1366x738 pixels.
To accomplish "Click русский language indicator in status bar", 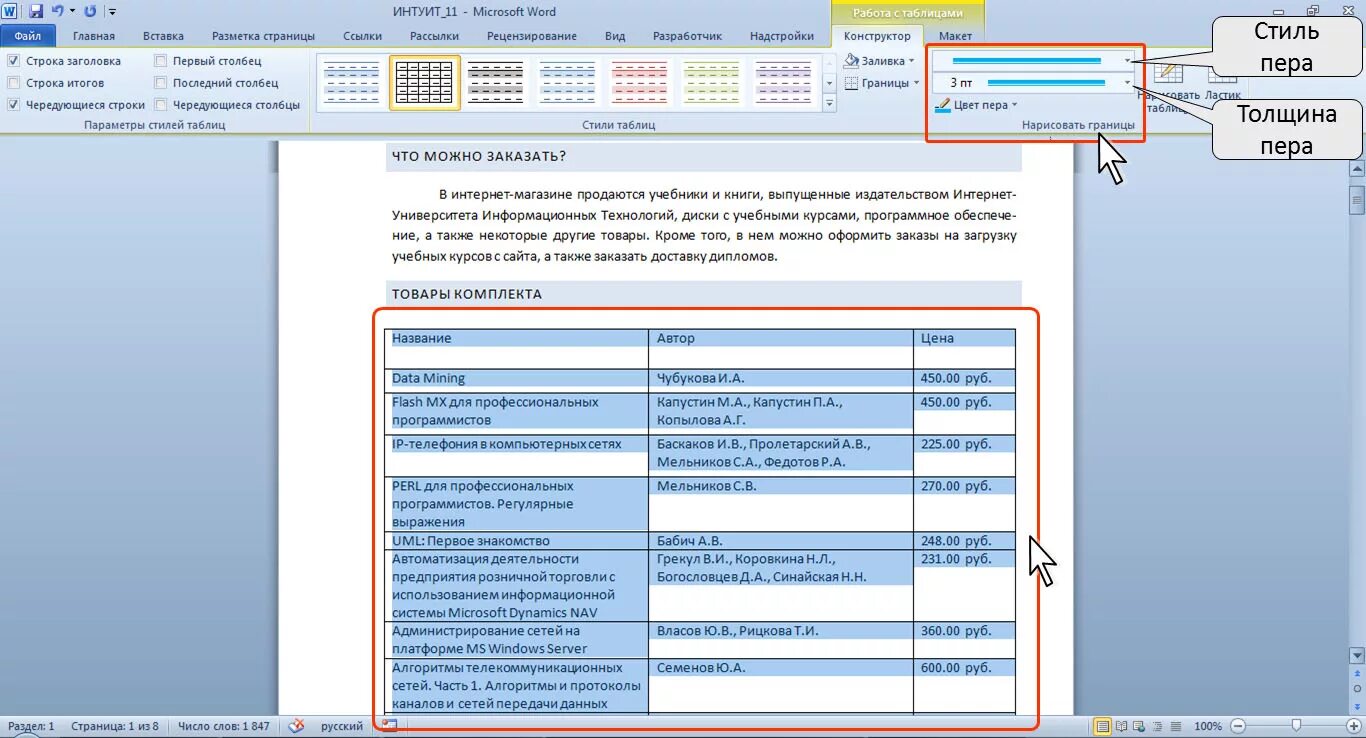I will pyautogui.click(x=341, y=726).
